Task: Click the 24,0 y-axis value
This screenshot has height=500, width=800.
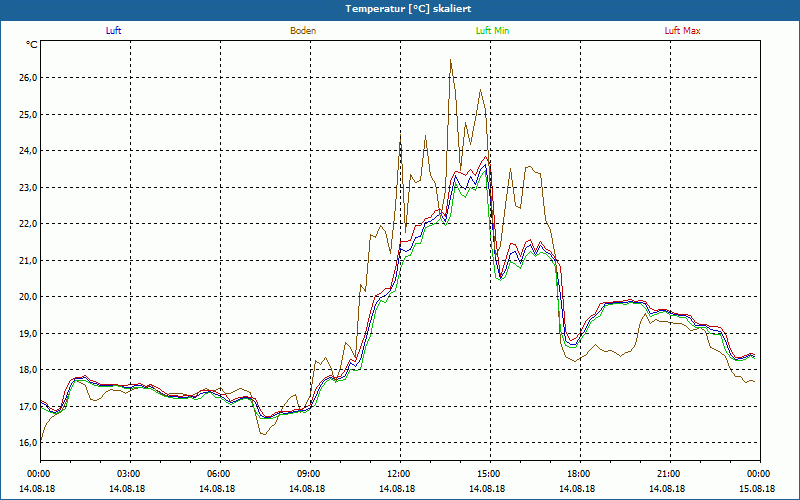Action: coord(29,151)
